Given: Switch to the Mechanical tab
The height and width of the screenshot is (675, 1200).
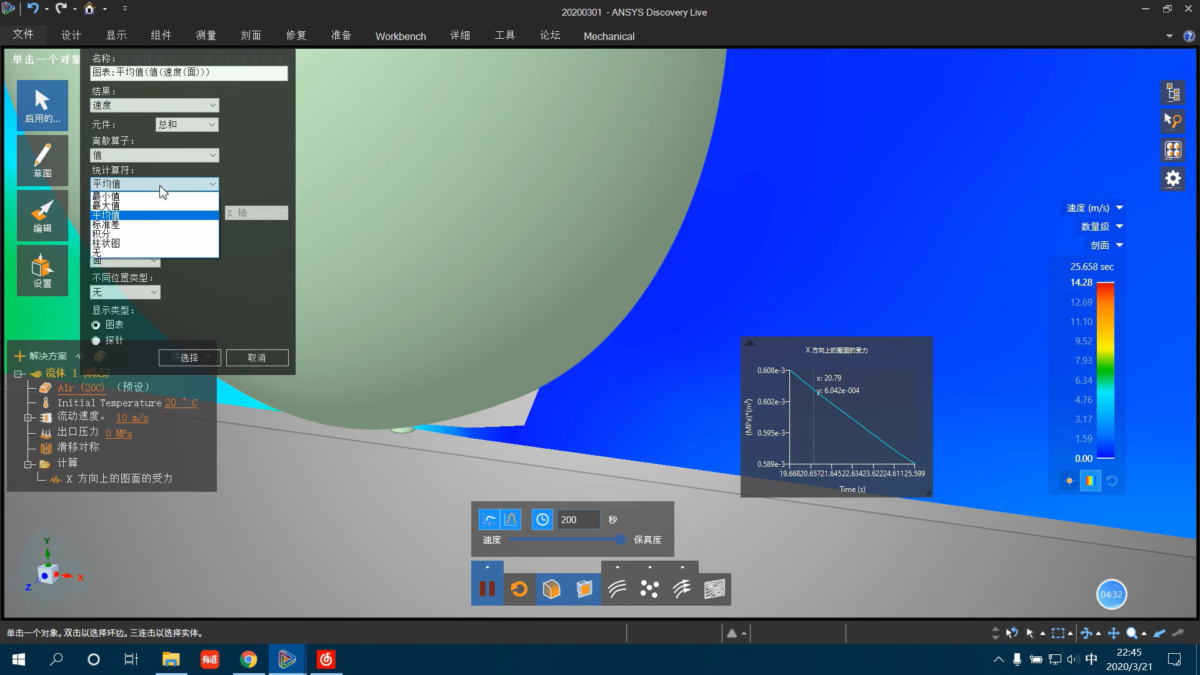Looking at the screenshot, I should coord(609,36).
